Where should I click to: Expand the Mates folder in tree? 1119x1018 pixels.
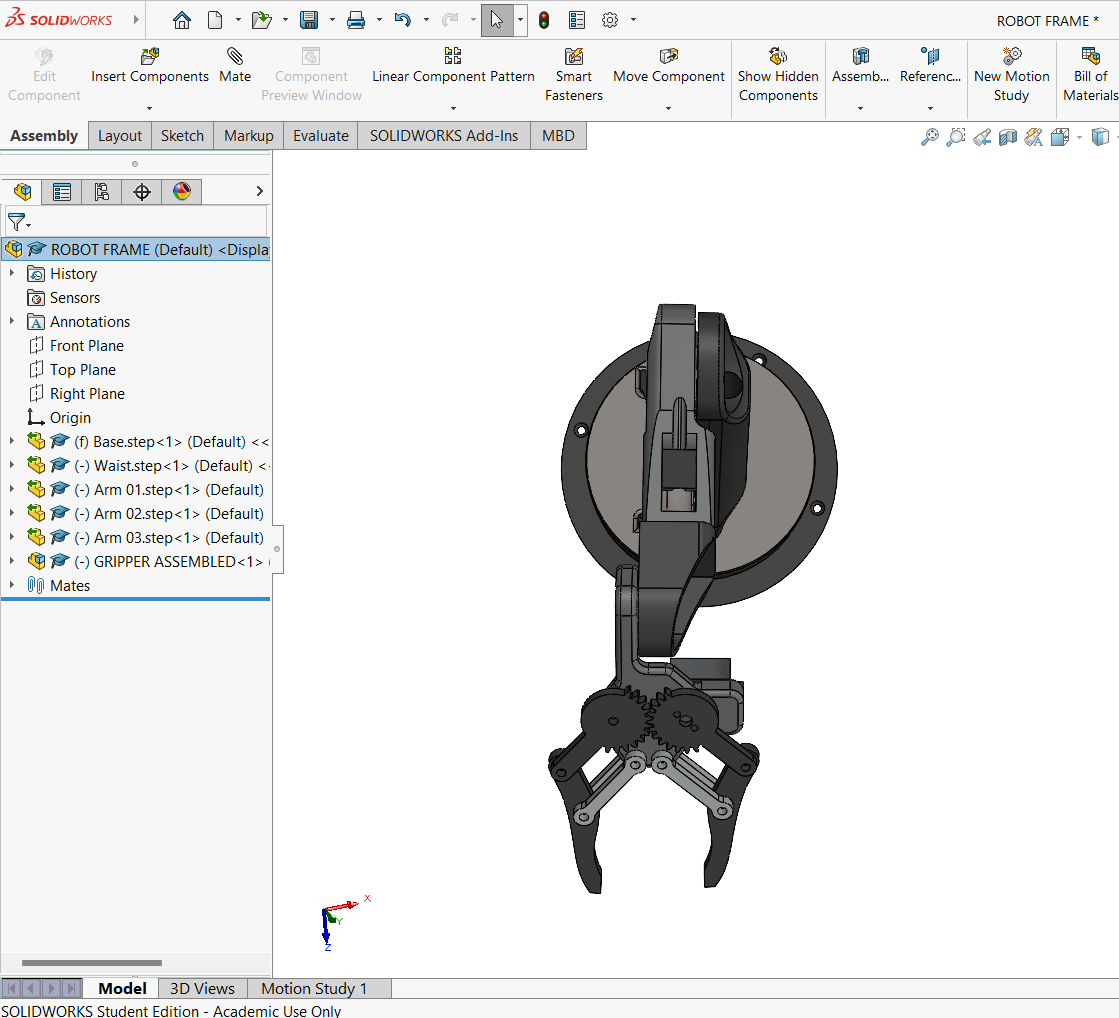12,585
